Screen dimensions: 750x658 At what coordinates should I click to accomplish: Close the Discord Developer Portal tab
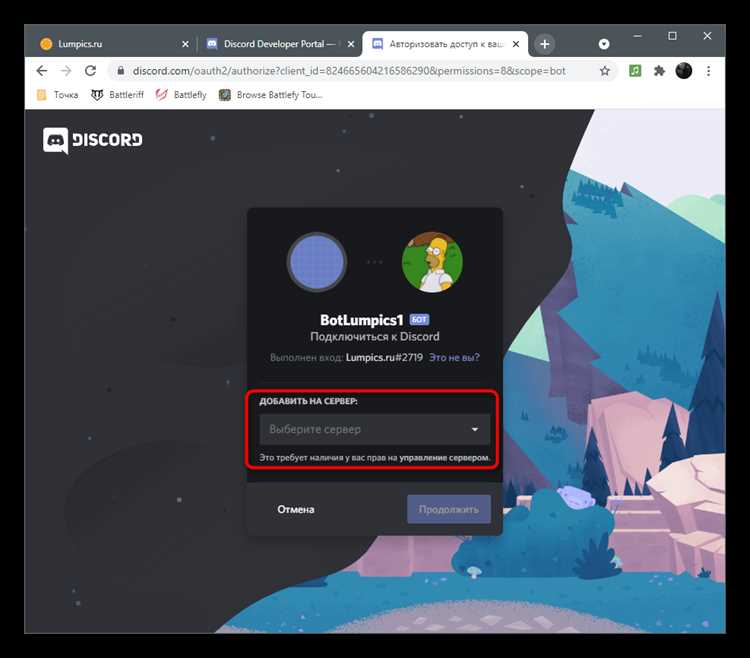click(351, 44)
